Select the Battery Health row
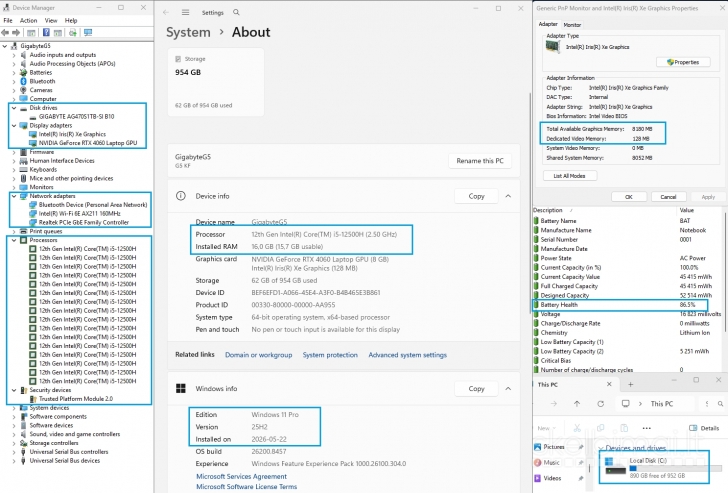The image size is (728, 493). coord(621,305)
